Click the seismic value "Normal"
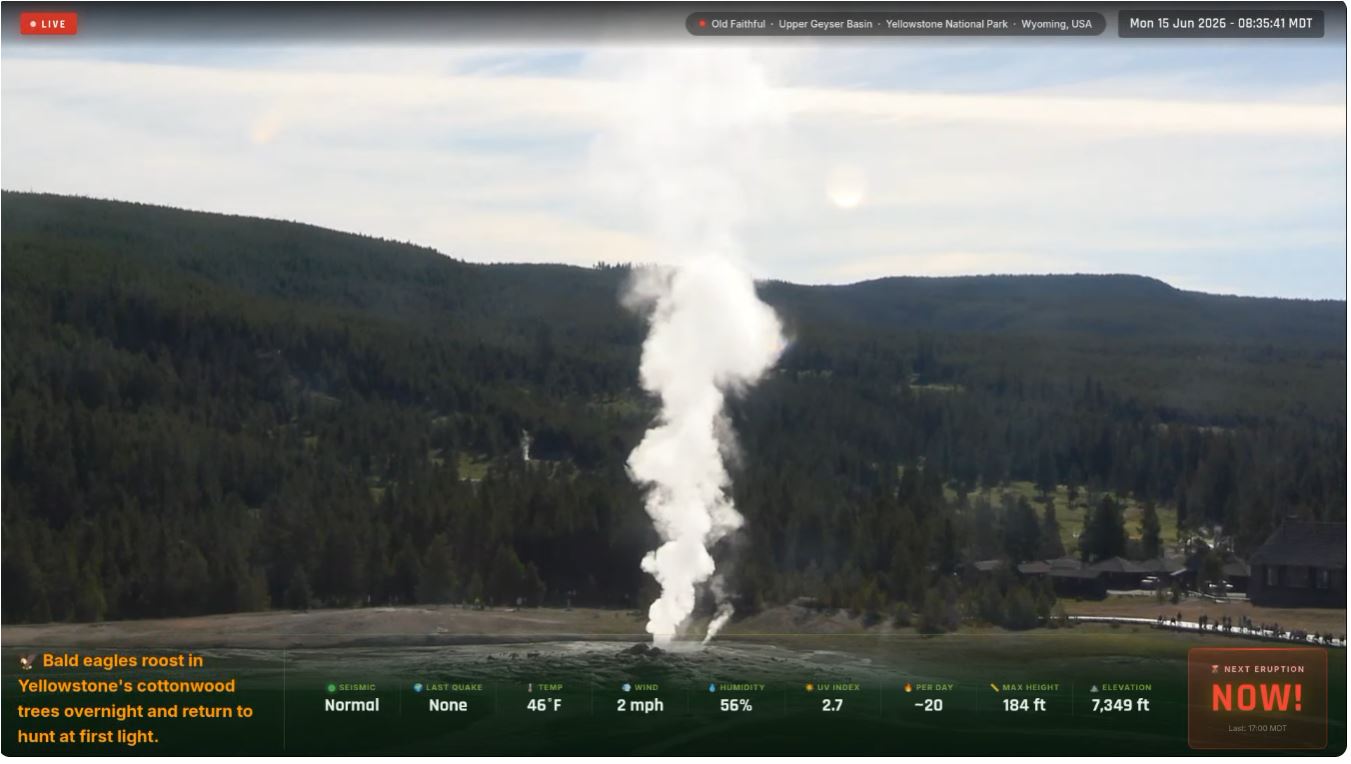 click(x=352, y=705)
